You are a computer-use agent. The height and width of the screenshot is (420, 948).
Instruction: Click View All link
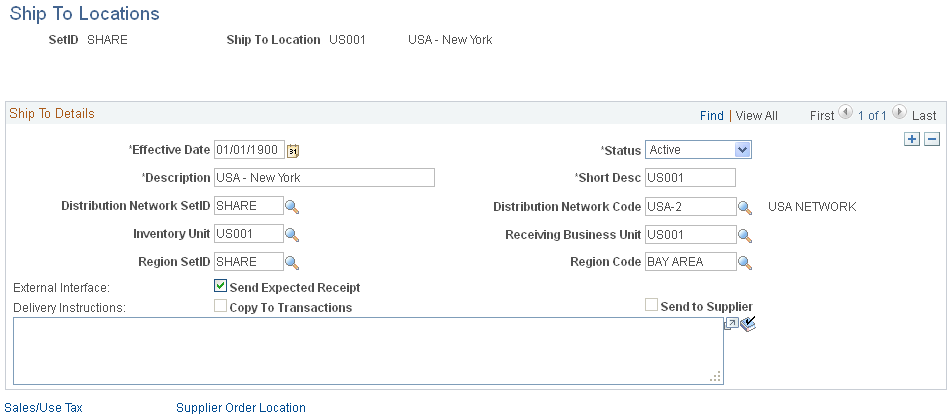click(x=757, y=115)
